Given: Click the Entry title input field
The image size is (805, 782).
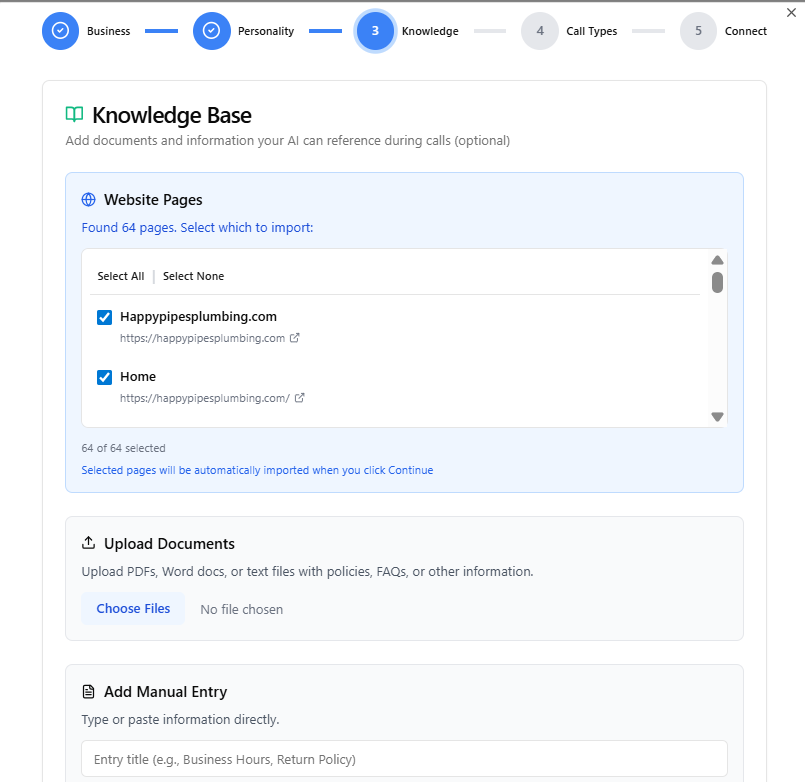Looking at the screenshot, I should [403, 758].
